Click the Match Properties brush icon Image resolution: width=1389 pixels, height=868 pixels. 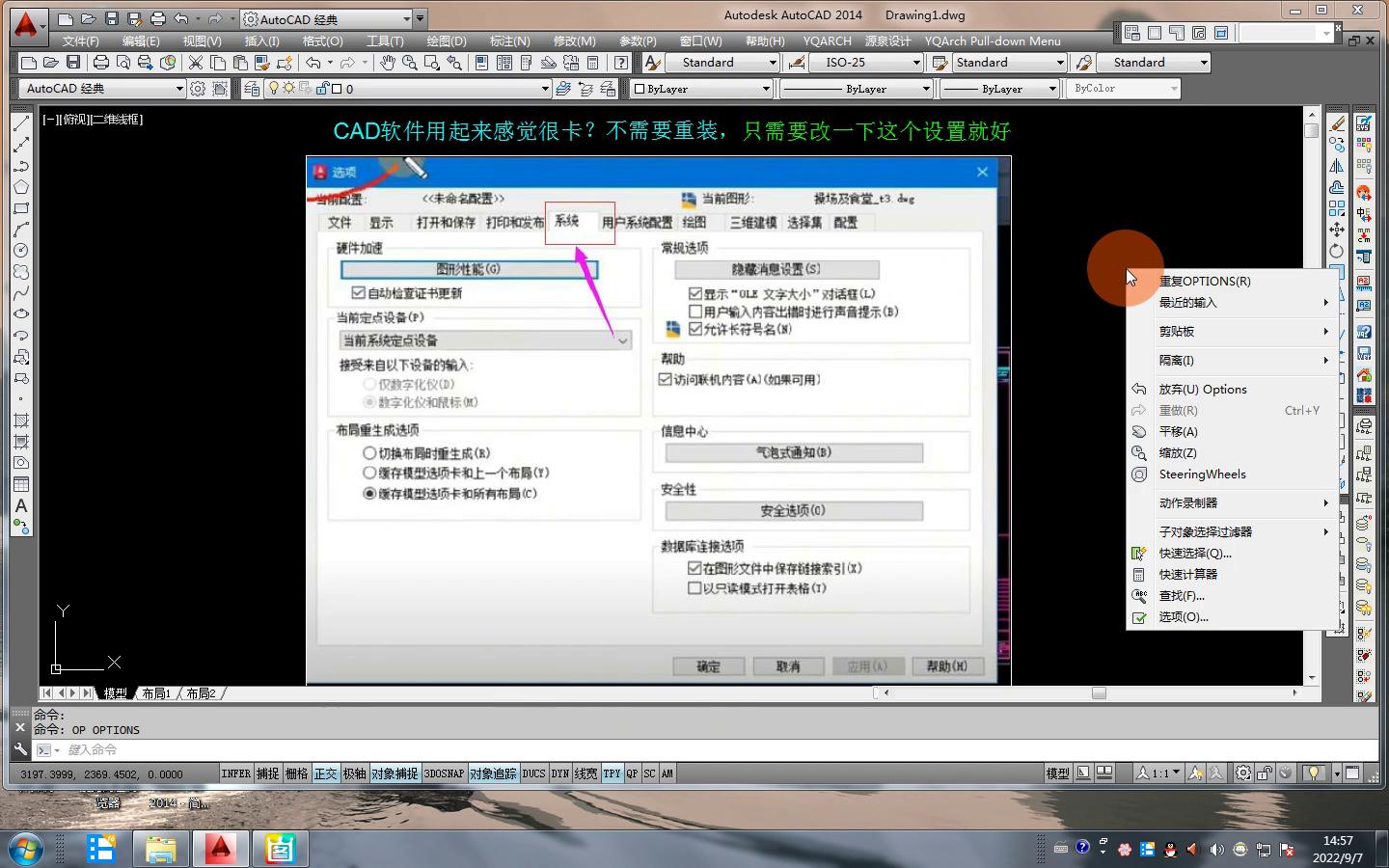pyautogui.click(x=285, y=63)
